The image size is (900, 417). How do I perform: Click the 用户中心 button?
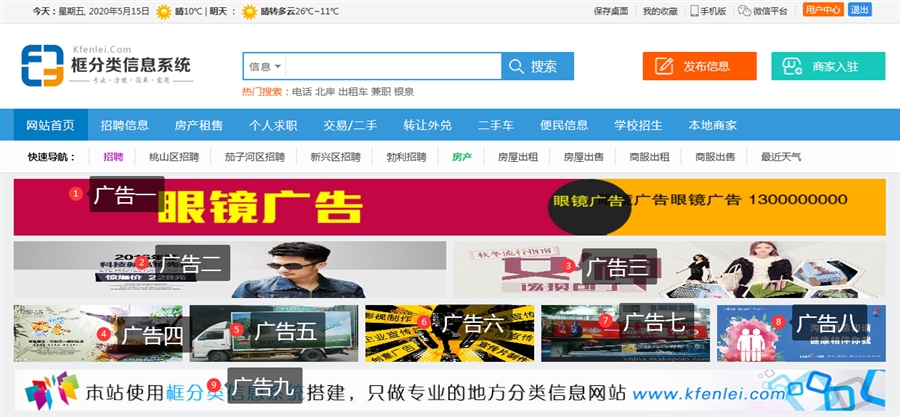(x=822, y=10)
